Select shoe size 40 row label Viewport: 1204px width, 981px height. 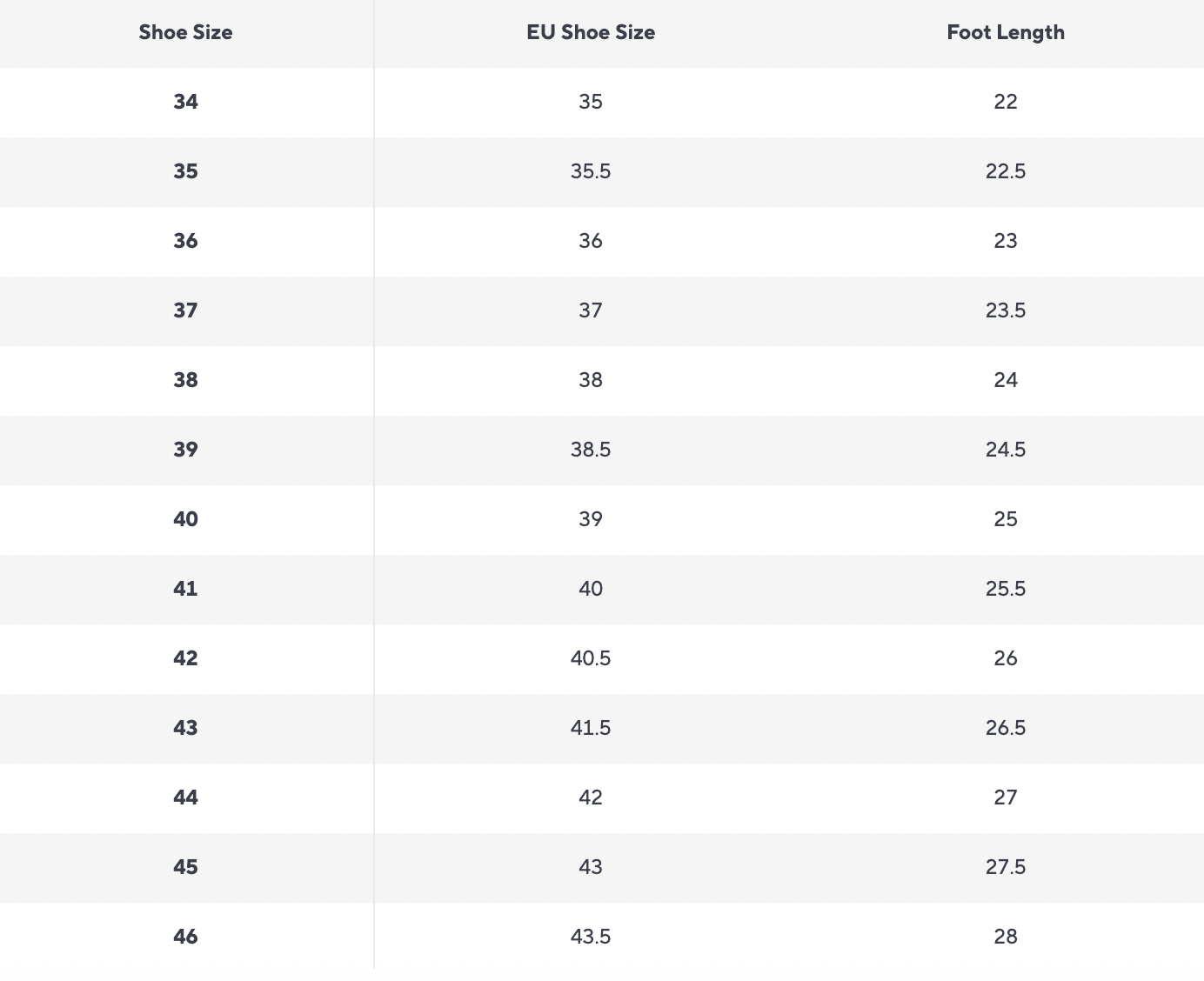185,519
